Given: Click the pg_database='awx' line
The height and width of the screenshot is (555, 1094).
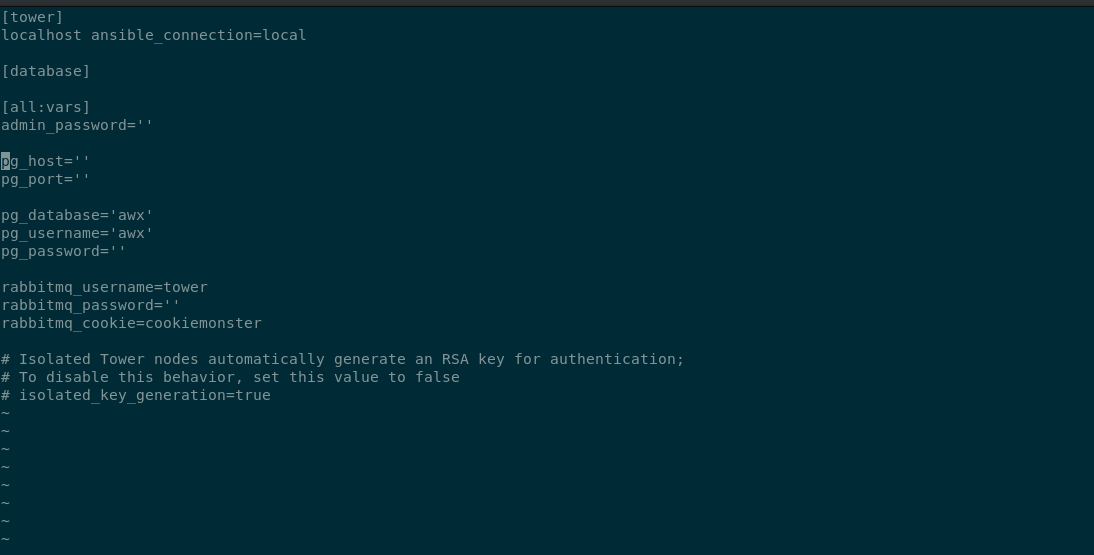Looking at the screenshot, I should tap(77, 215).
